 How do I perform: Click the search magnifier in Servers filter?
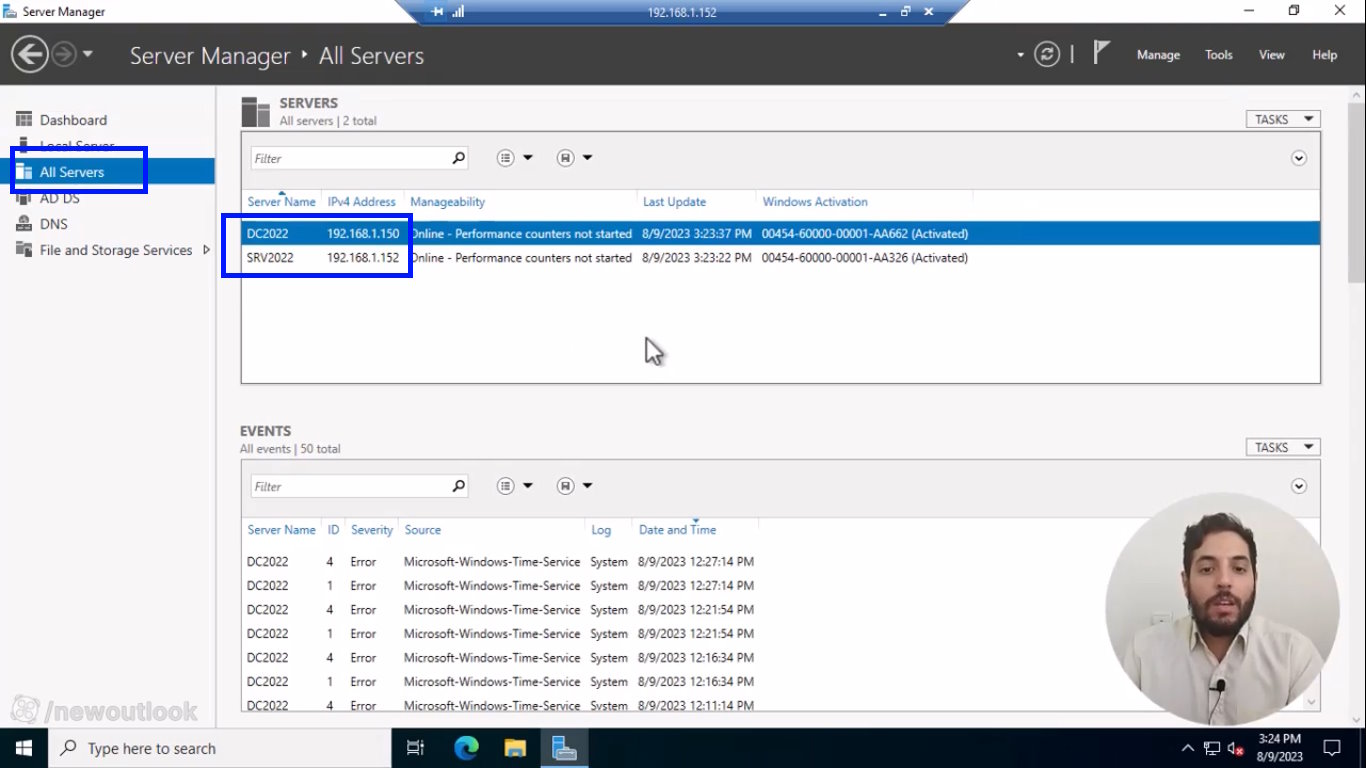[x=458, y=158]
